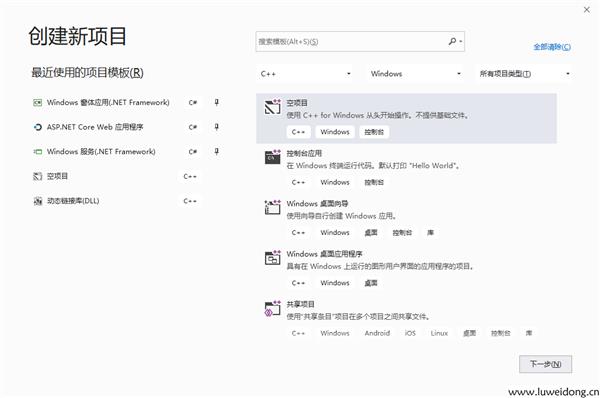
Task: Select Windows 服务(.NET Framework) recent template
Action: point(101,152)
